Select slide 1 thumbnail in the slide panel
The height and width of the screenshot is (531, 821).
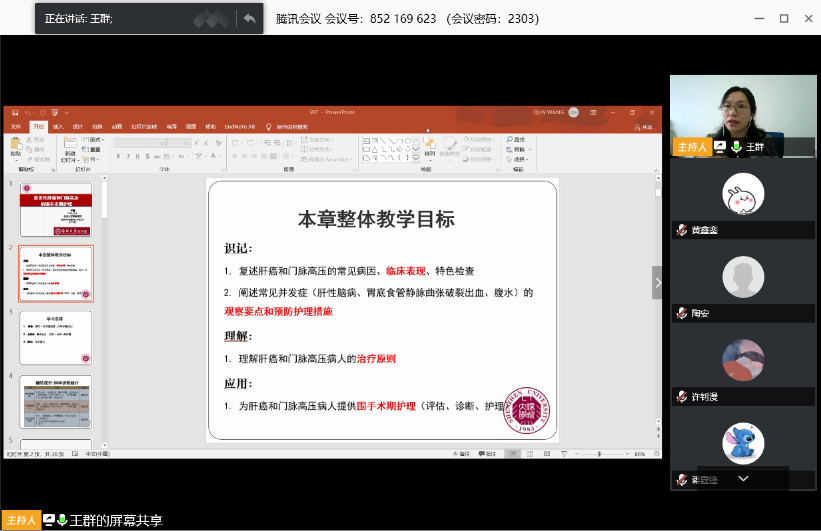pyautogui.click(x=56, y=208)
